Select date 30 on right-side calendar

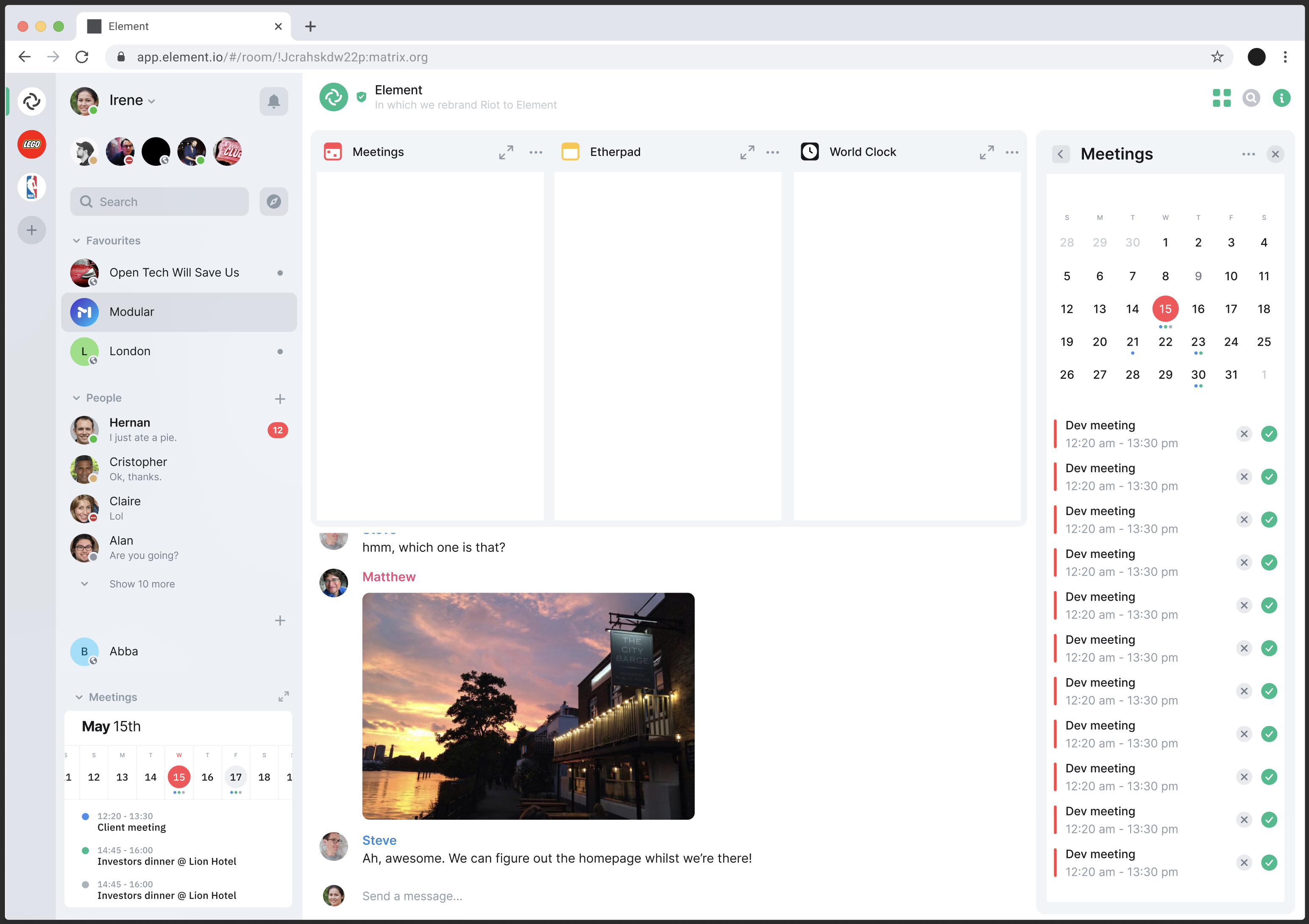pyautogui.click(x=1198, y=374)
